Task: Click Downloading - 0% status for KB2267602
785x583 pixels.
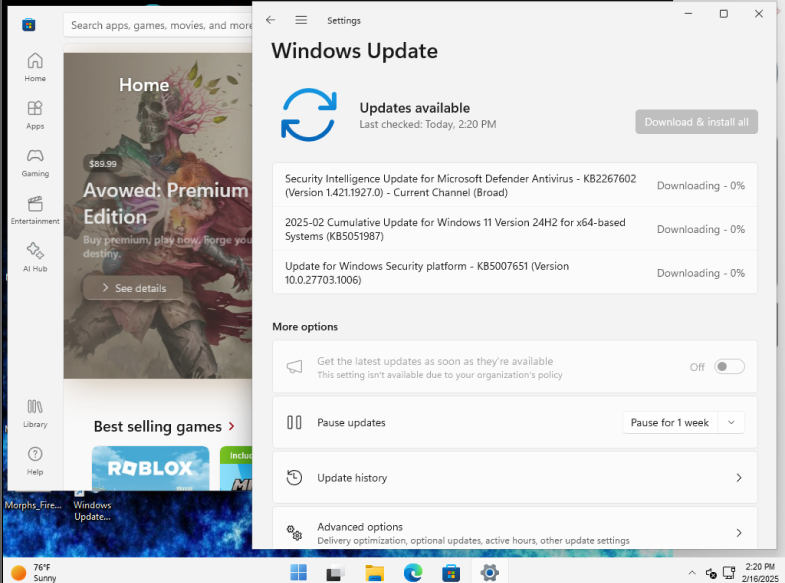Action: point(701,186)
